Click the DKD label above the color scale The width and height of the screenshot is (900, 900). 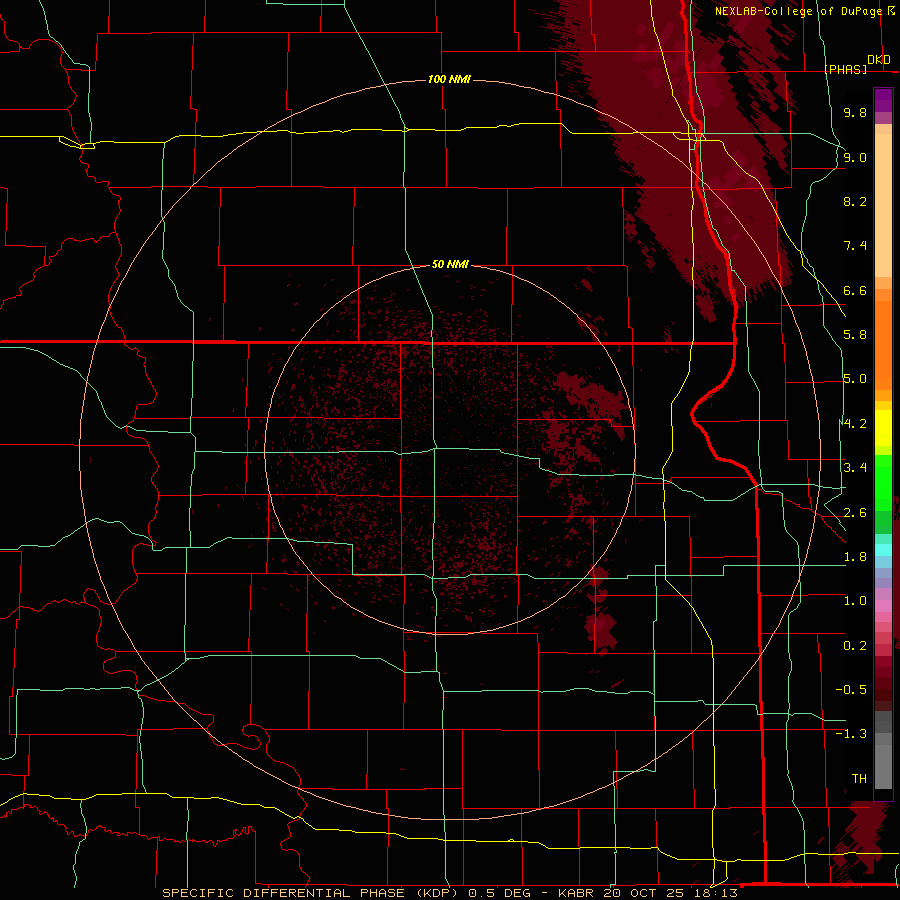tap(879, 60)
